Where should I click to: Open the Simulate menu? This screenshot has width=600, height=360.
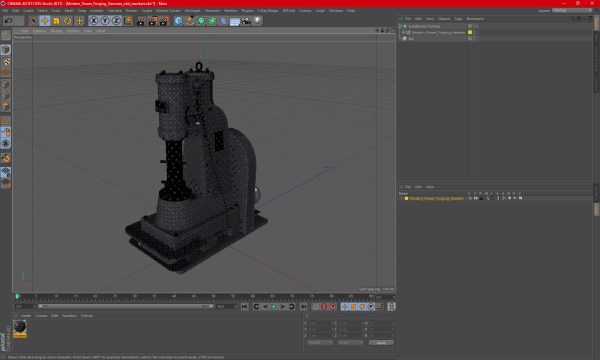coord(114,11)
